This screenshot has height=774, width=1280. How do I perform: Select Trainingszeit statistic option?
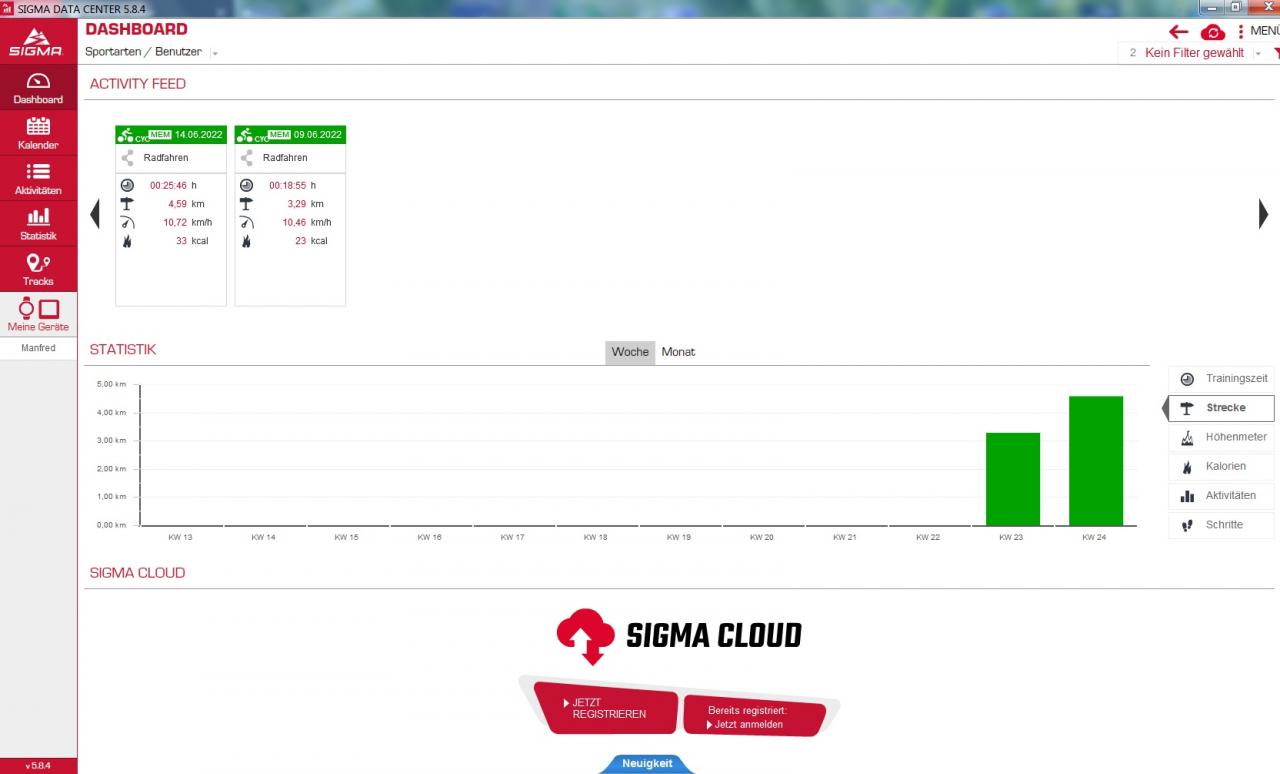[x=1222, y=379]
